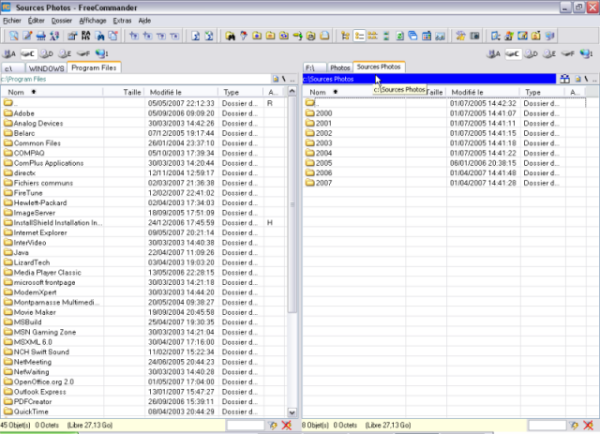This screenshot has width=600, height=434.
Task: Switch to the F:\ tab in right panel
Action: point(314,68)
